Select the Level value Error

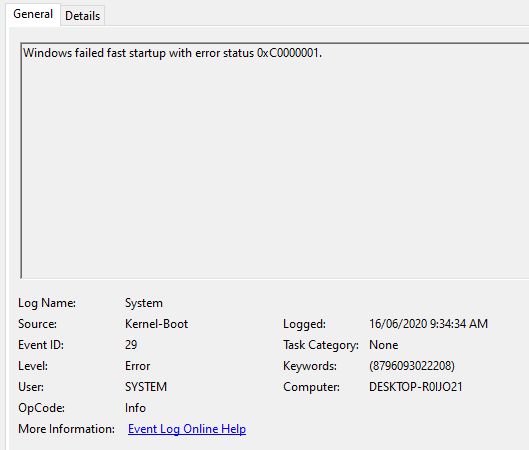[x=137, y=366]
